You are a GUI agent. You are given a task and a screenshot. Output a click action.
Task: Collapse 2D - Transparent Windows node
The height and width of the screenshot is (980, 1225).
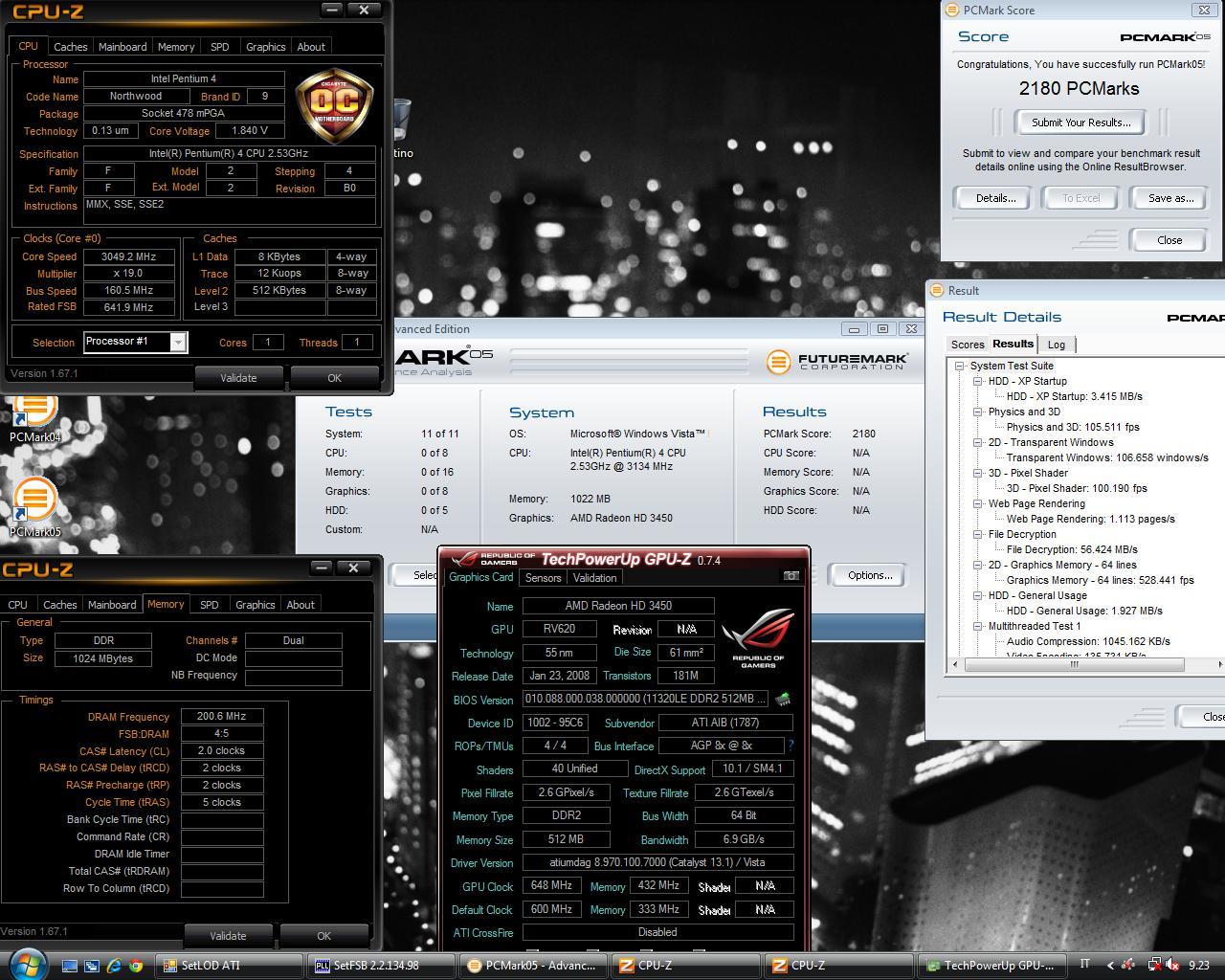click(x=978, y=442)
